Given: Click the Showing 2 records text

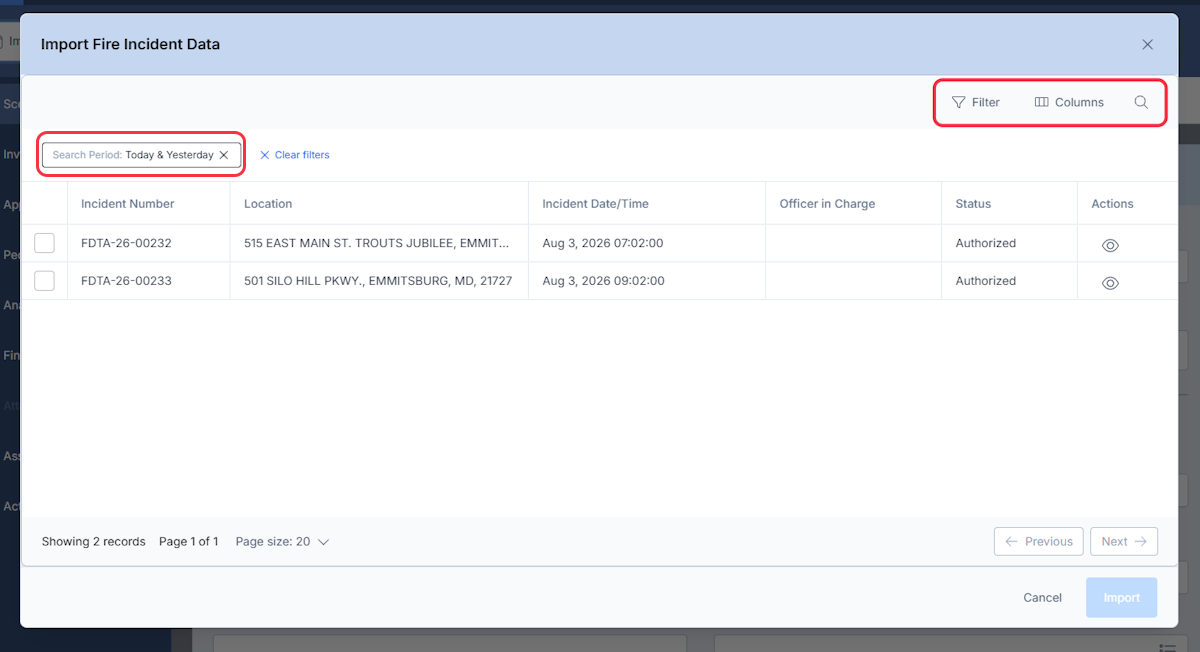Looking at the screenshot, I should point(93,542).
